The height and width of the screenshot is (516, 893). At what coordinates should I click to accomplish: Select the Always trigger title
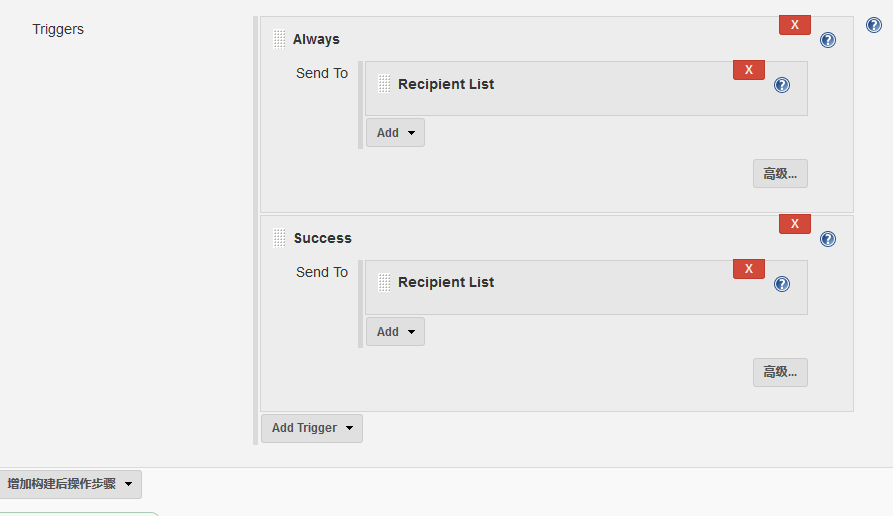click(316, 39)
